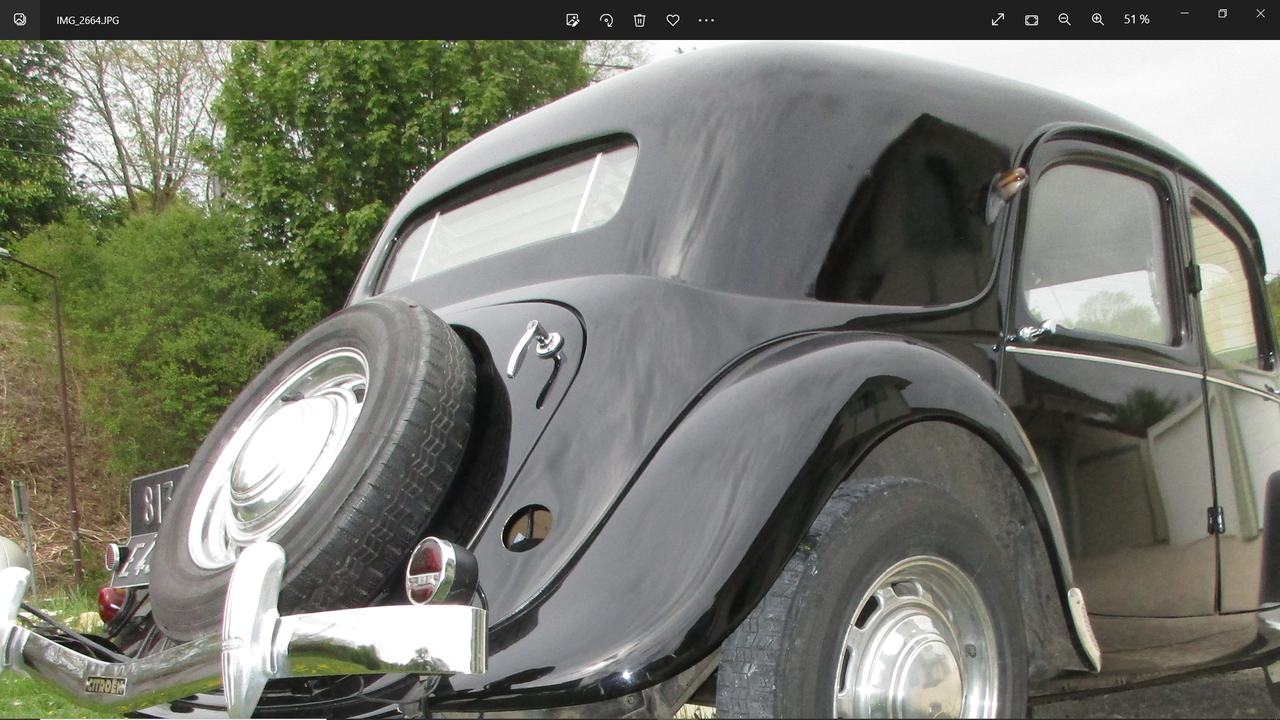1280x720 pixels.
Task: Delete the photo using the trash icon
Action: (x=640, y=20)
